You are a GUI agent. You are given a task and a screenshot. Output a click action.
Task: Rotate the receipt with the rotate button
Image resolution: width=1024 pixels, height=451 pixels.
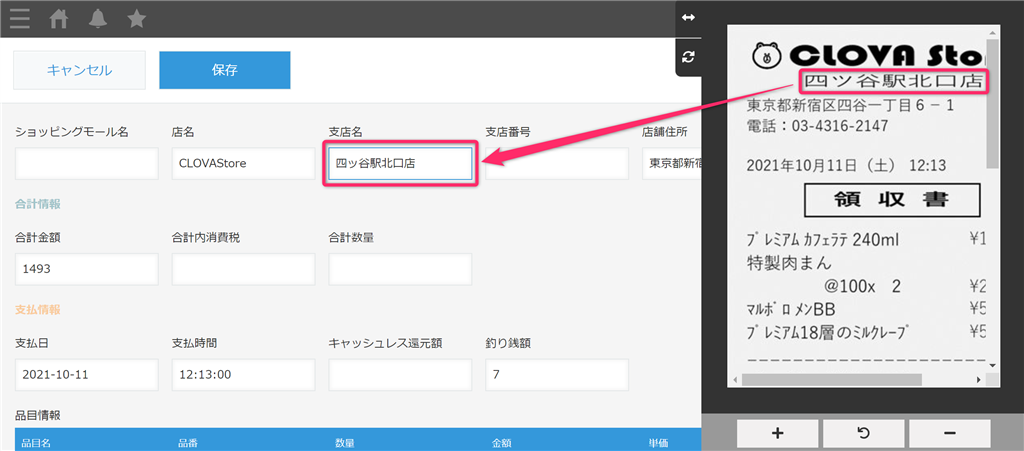point(863,433)
